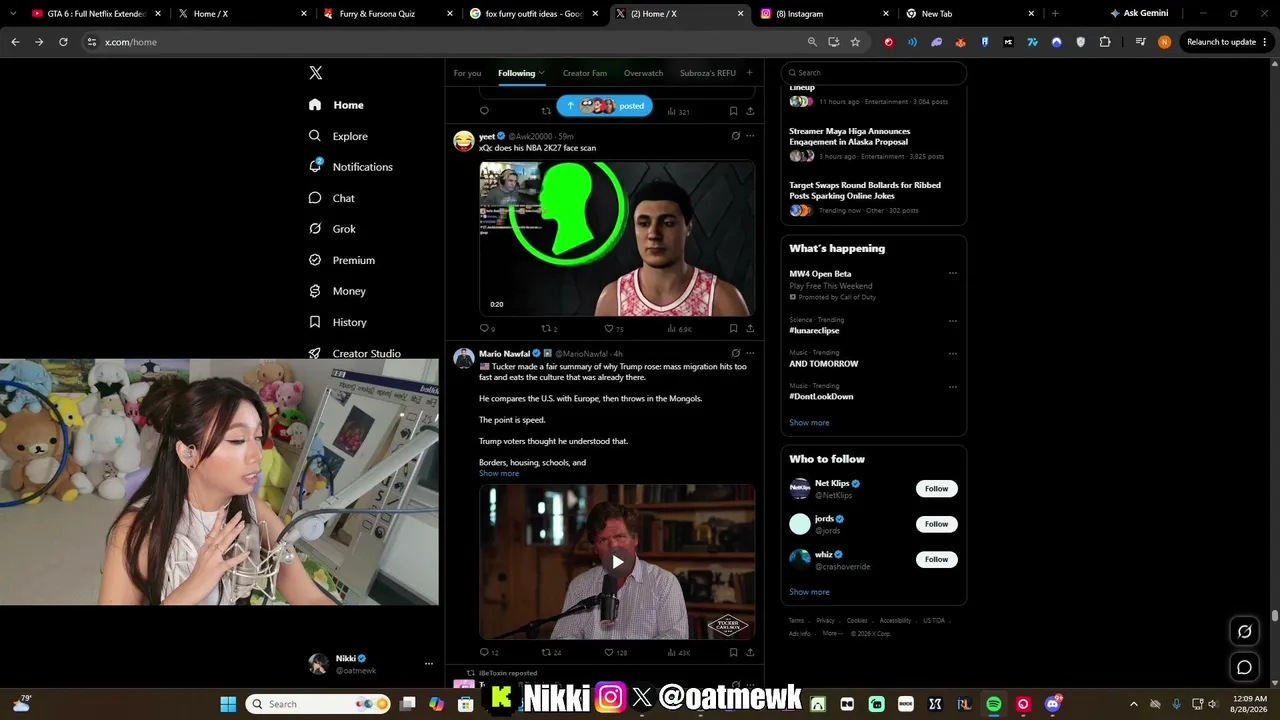This screenshot has height=720, width=1280.
Task: Open Money in the X sidebar
Action: (338, 291)
